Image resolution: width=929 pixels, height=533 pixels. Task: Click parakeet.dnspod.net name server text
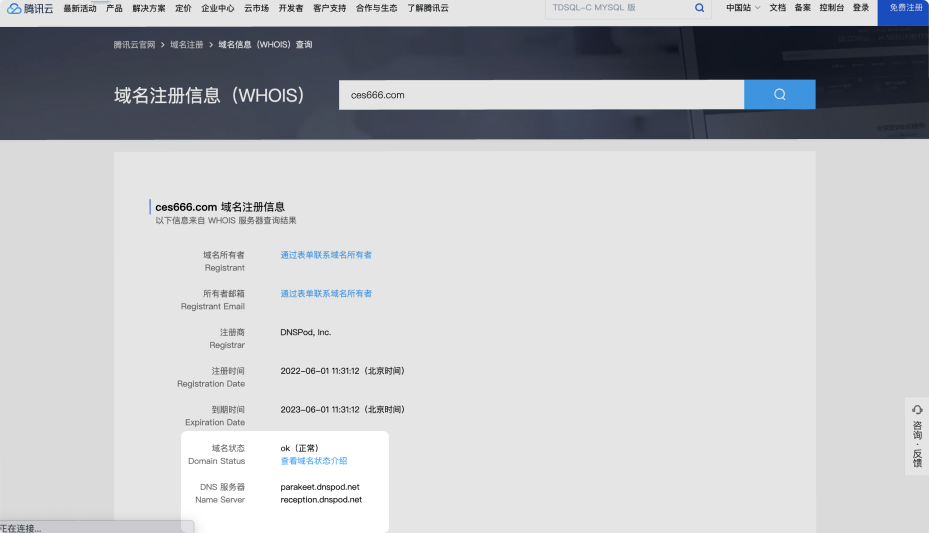(x=320, y=487)
